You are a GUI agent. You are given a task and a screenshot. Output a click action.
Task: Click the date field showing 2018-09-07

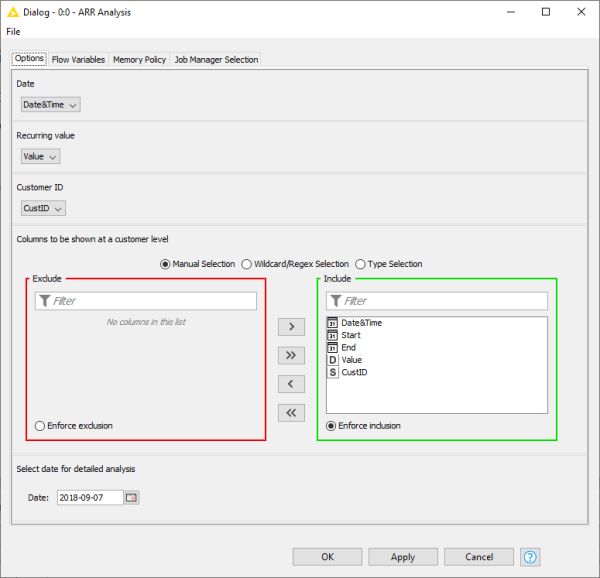[90, 498]
